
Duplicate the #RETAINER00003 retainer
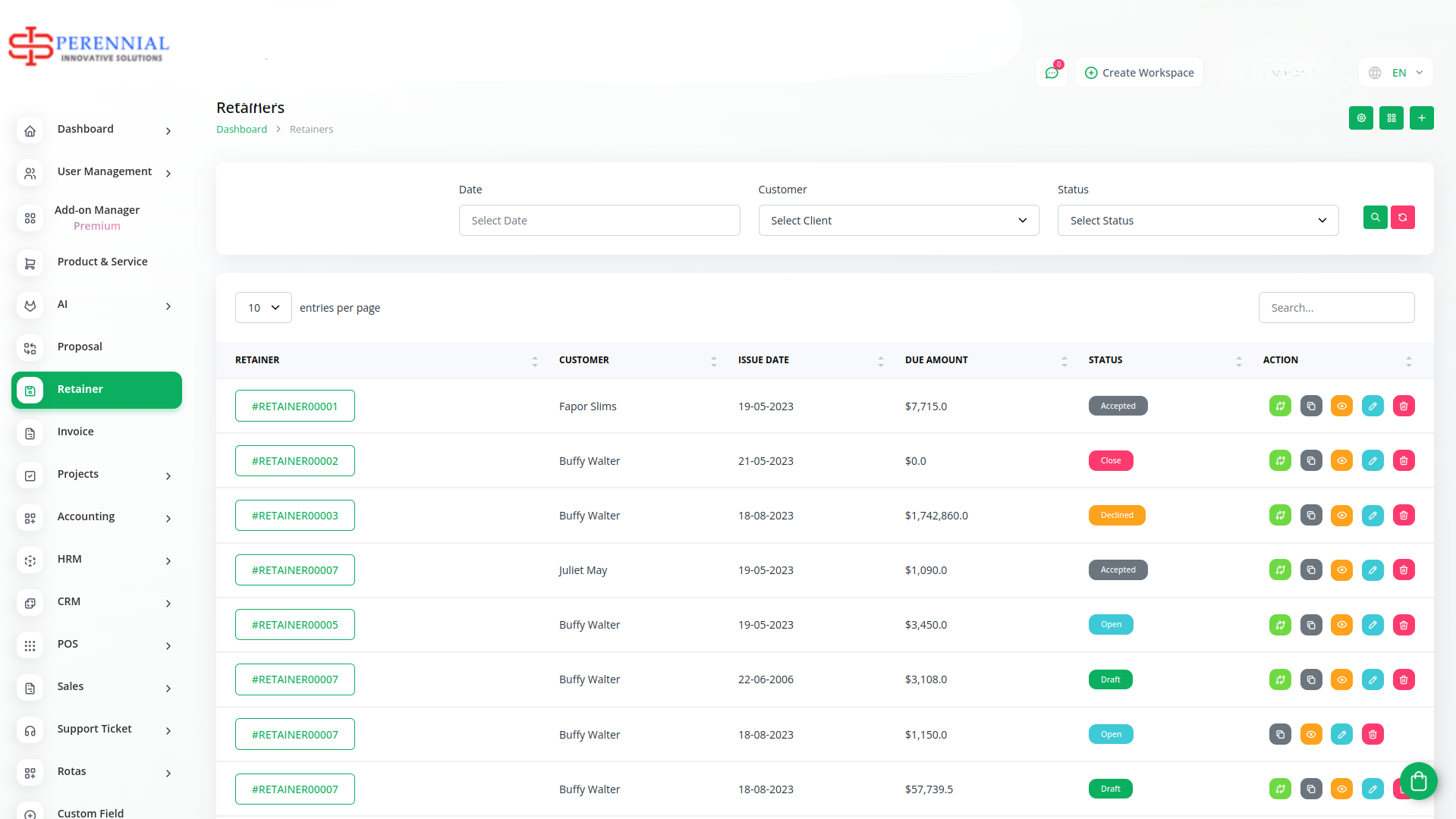(1310, 516)
